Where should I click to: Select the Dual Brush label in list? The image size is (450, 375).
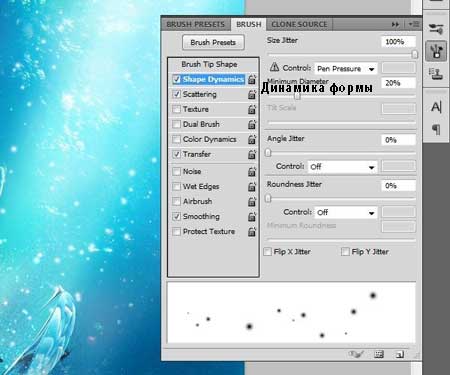click(x=201, y=124)
